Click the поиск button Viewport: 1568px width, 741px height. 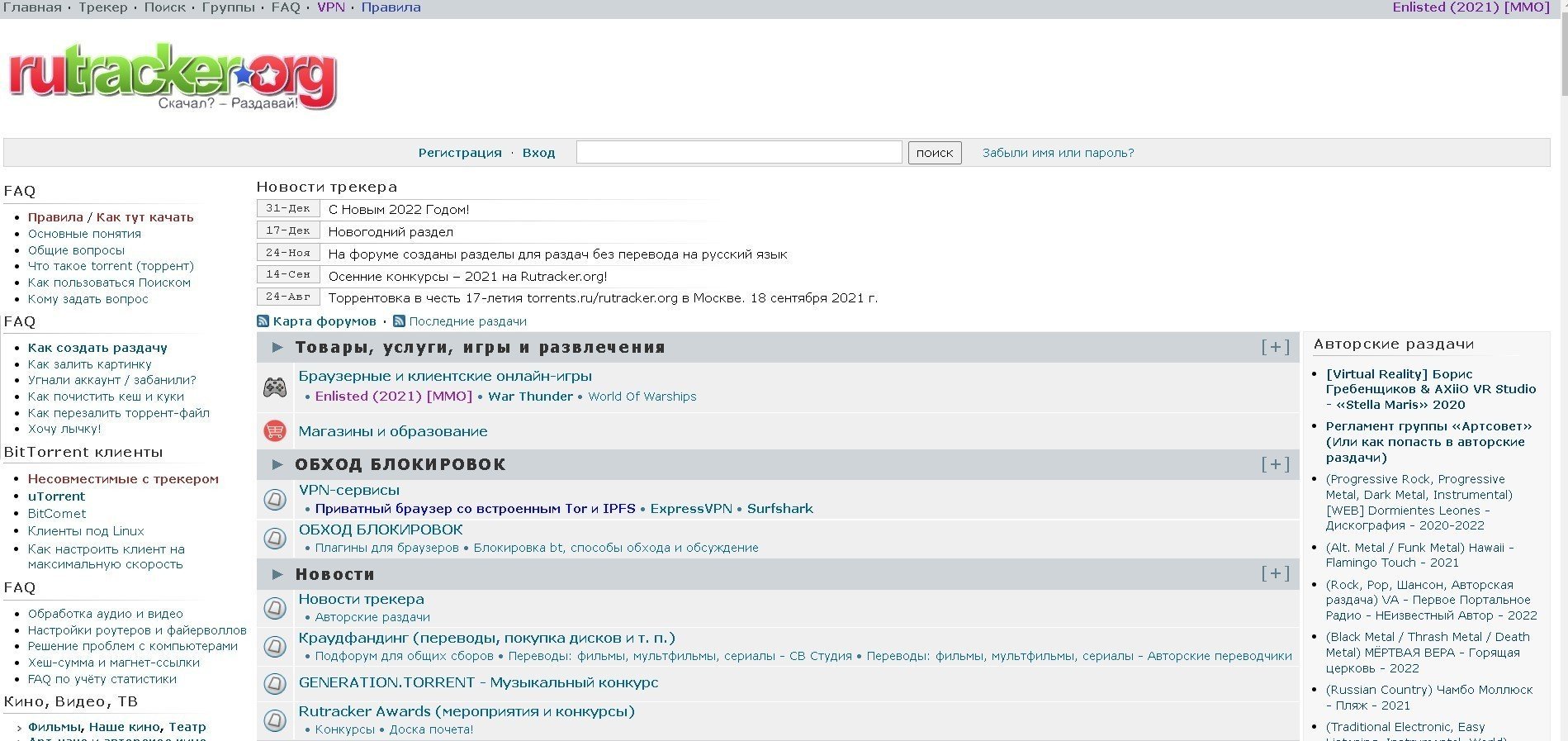pos(935,153)
